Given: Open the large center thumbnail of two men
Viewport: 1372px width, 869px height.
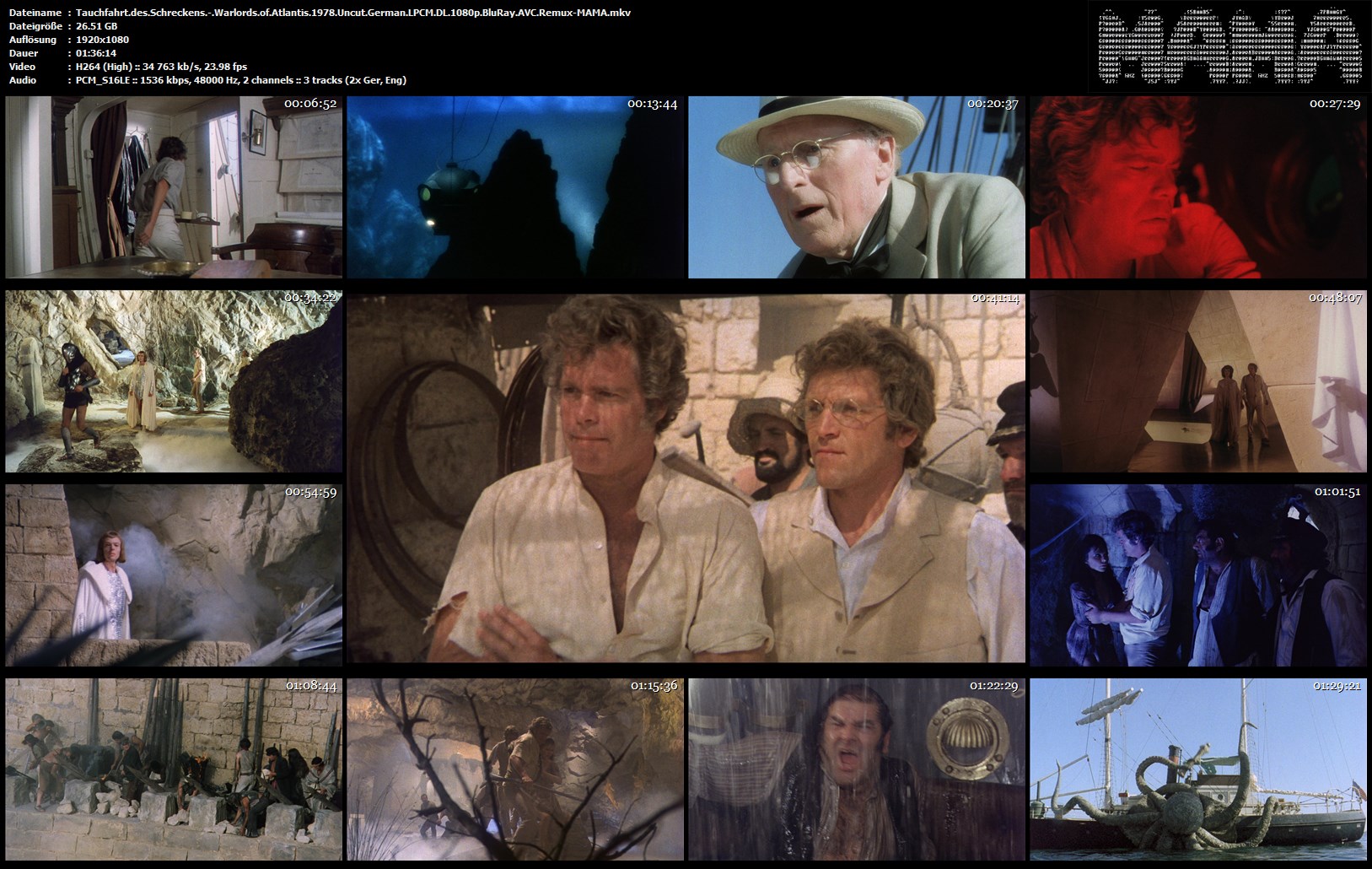Looking at the screenshot, I should click(686, 478).
